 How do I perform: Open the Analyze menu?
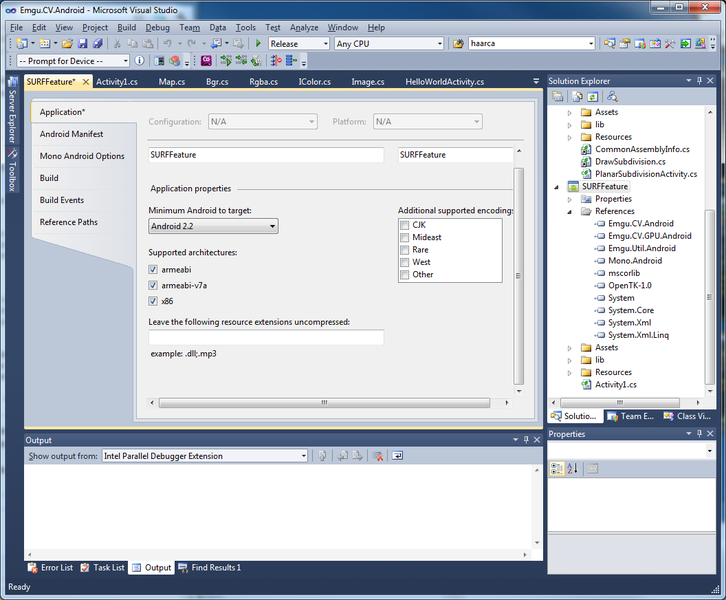(304, 27)
